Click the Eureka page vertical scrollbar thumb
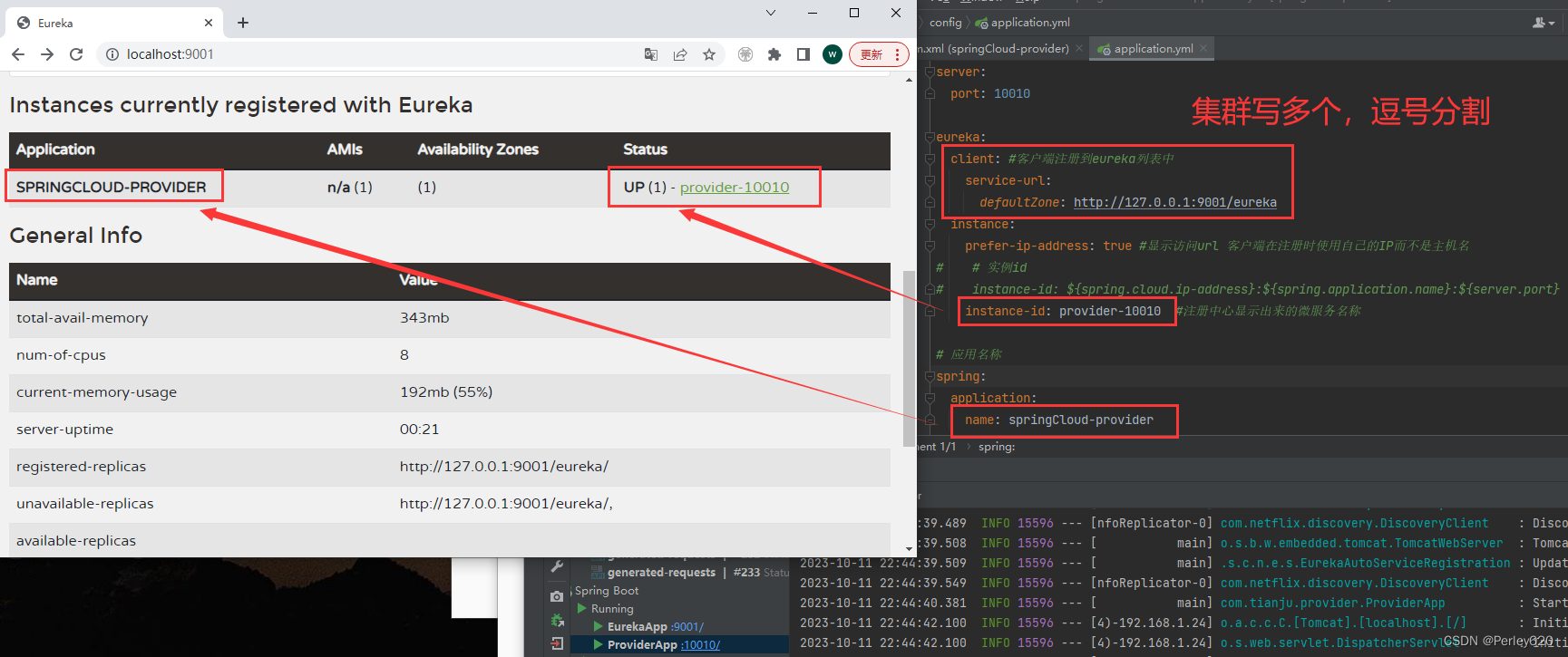Screen dimensions: 1568x657 point(909,358)
